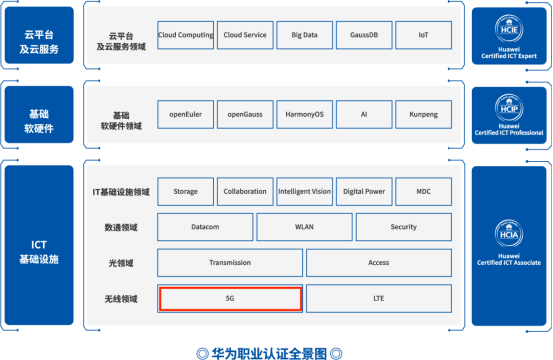This screenshot has height=360, width=553.
Task: Open the Cloud Service box
Action: [245, 35]
